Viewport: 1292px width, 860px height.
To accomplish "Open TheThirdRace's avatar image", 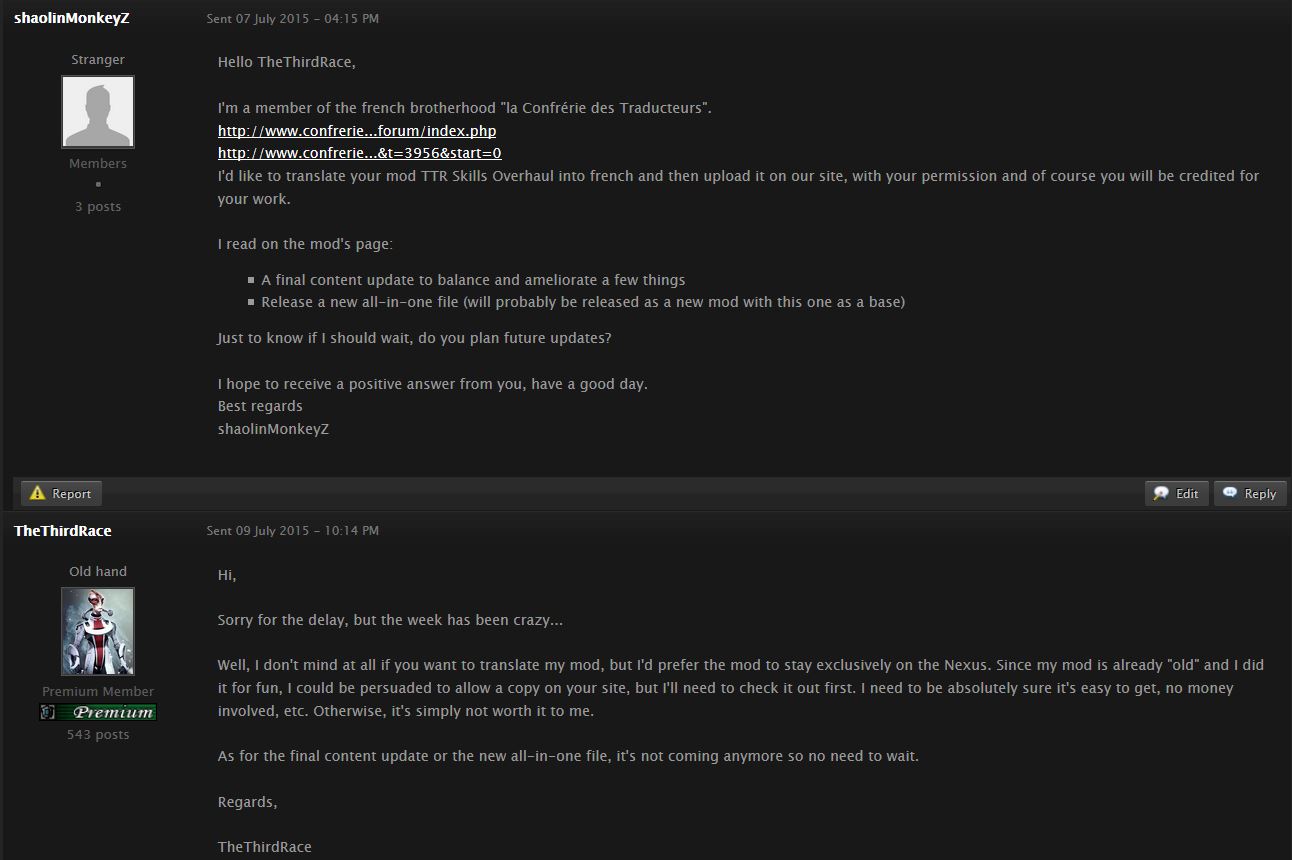I will point(98,631).
